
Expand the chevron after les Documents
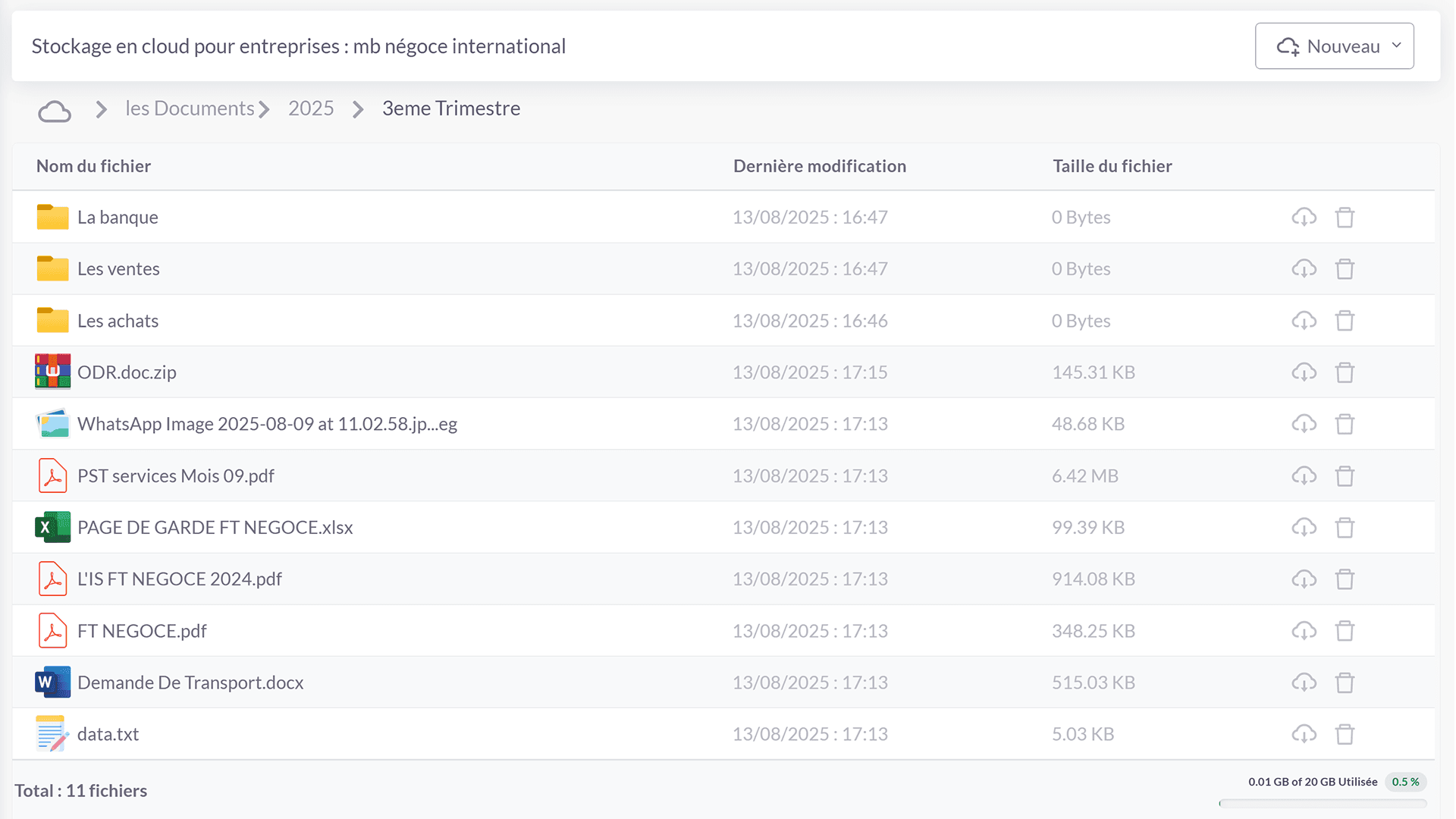tap(265, 109)
